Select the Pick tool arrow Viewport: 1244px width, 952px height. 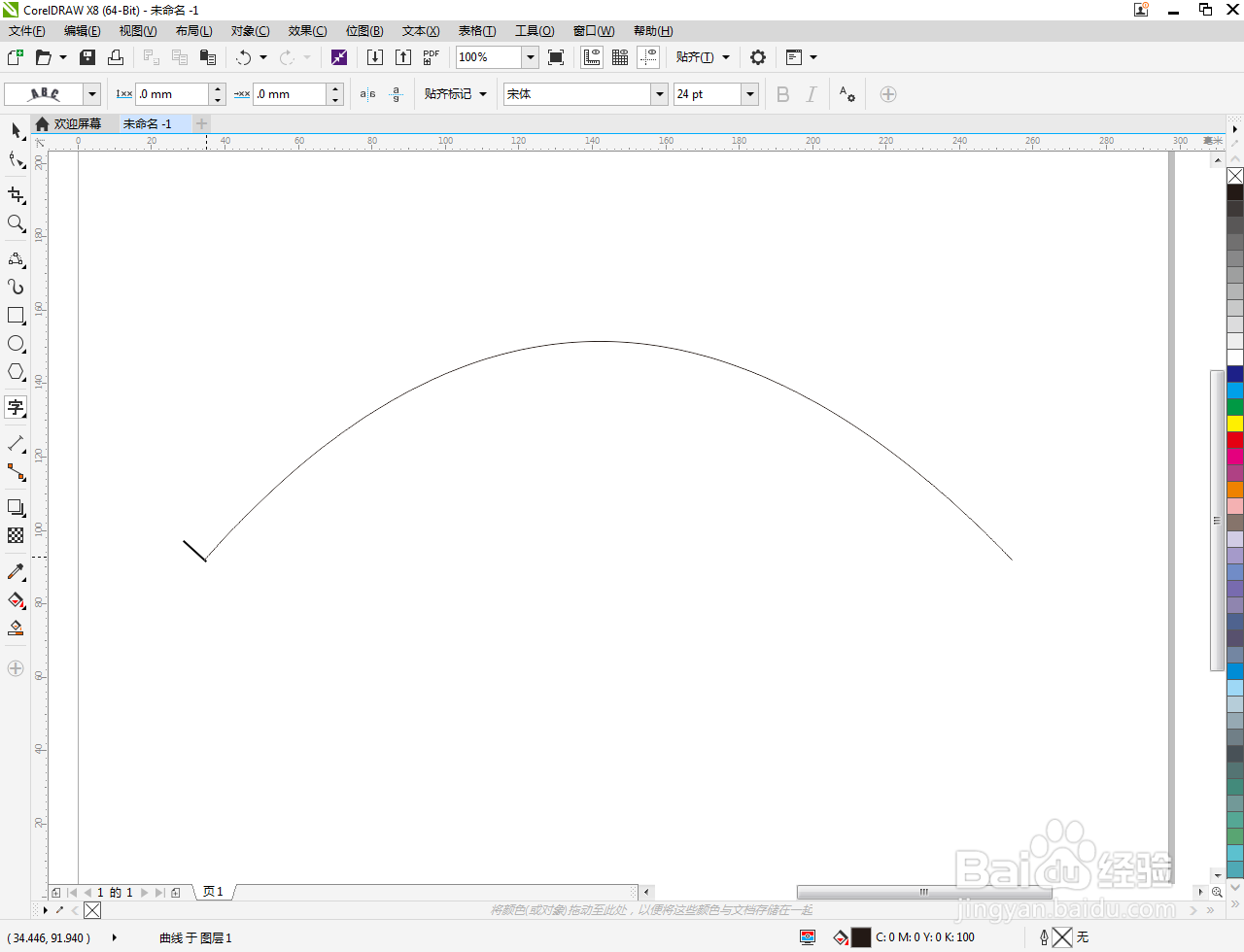point(16,131)
